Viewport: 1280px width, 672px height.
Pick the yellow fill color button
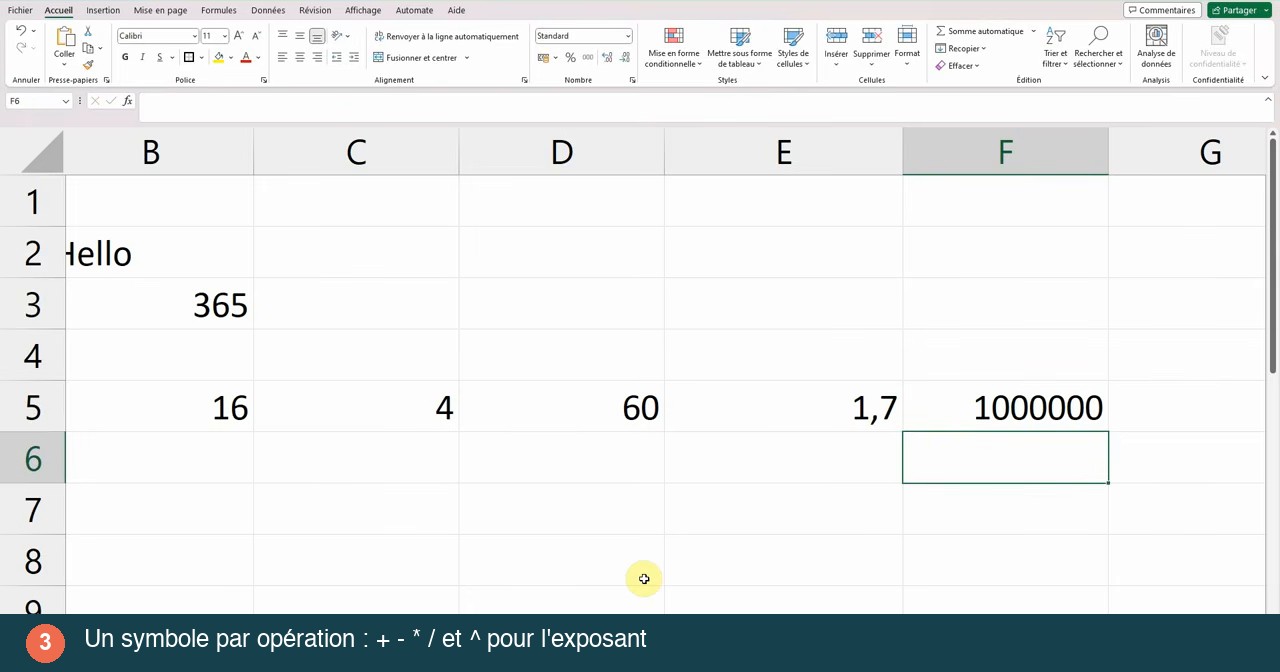218,58
